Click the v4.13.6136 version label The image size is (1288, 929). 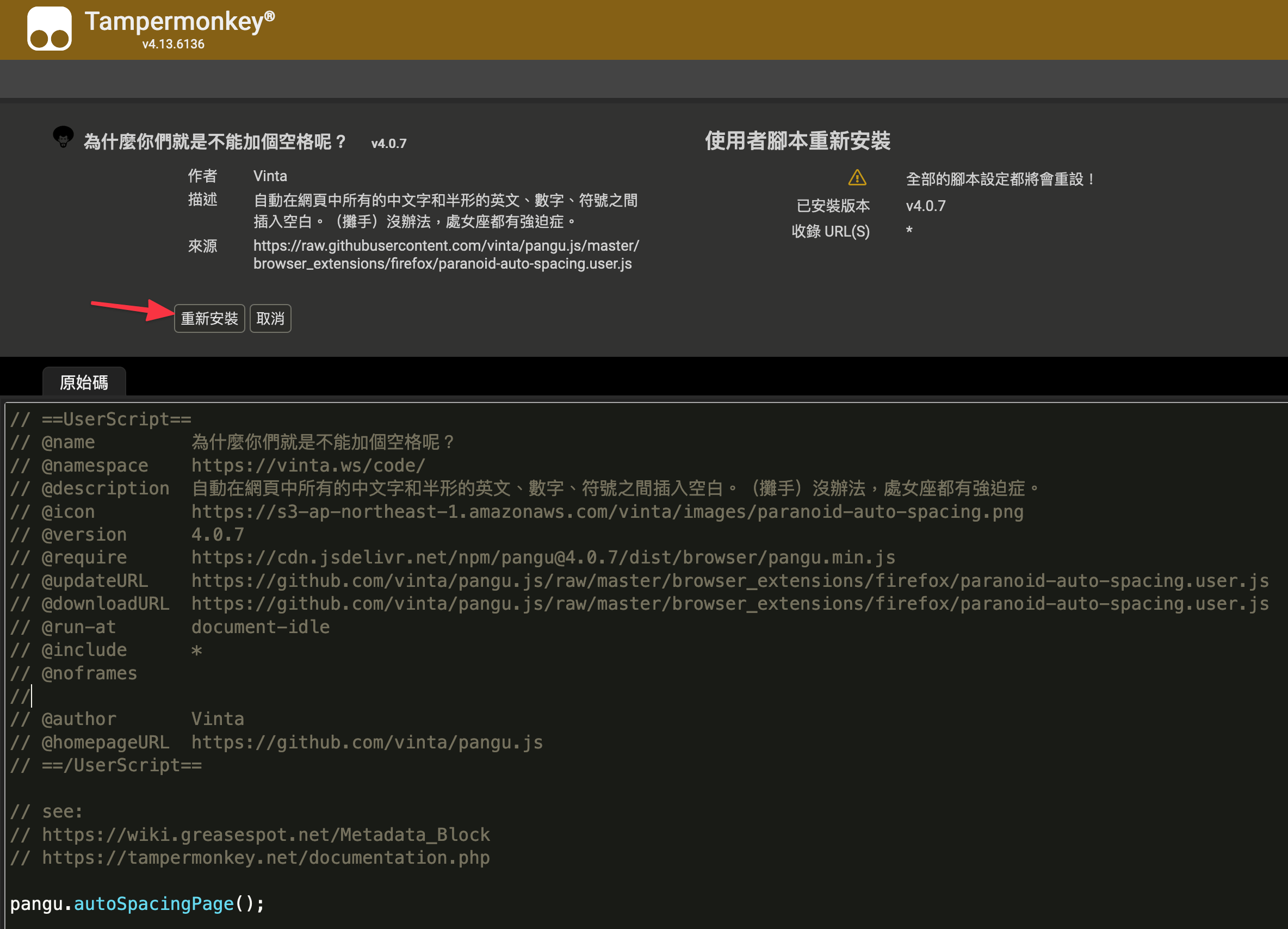point(173,44)
